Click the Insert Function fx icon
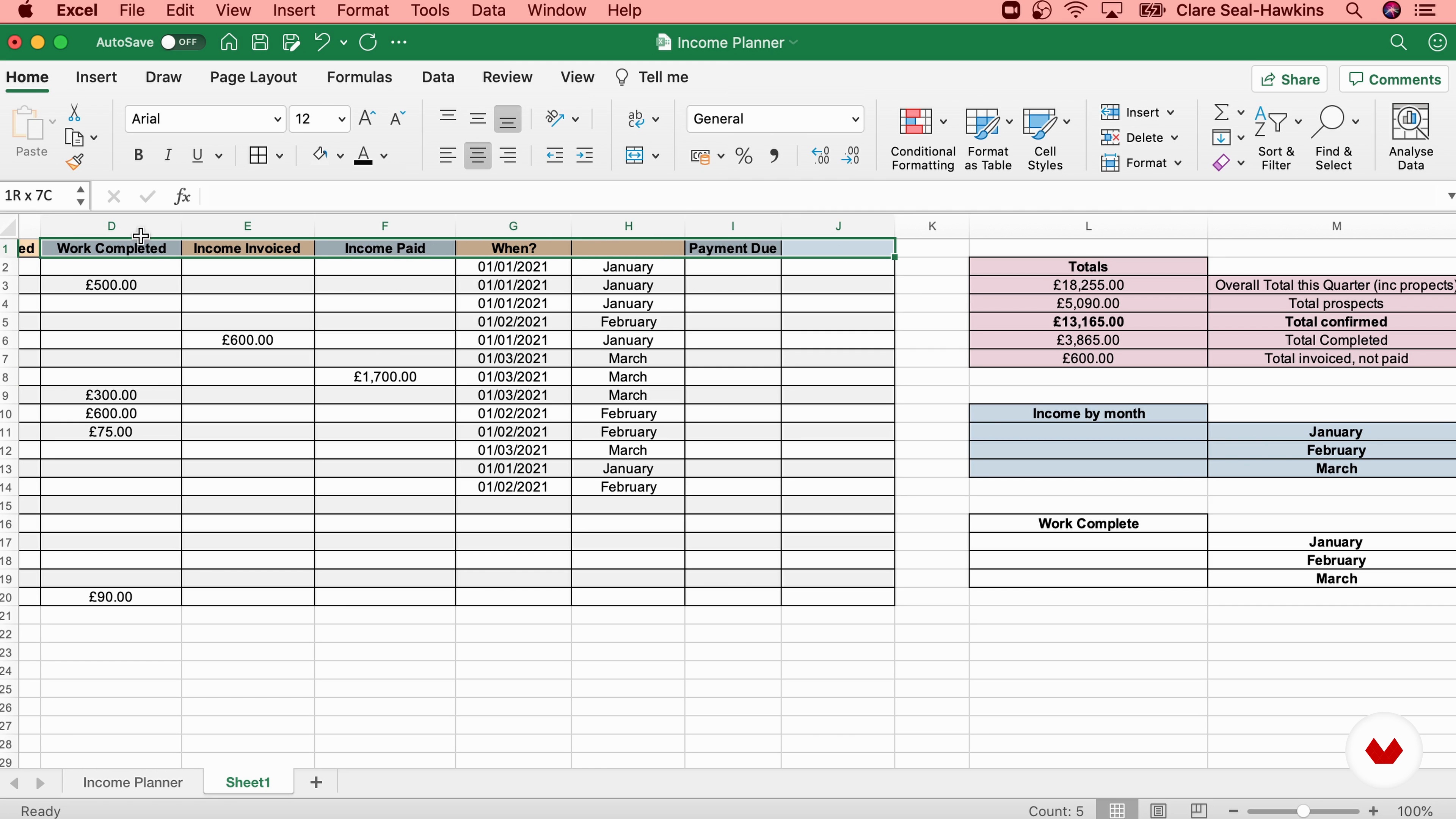 tap(182, 196)
